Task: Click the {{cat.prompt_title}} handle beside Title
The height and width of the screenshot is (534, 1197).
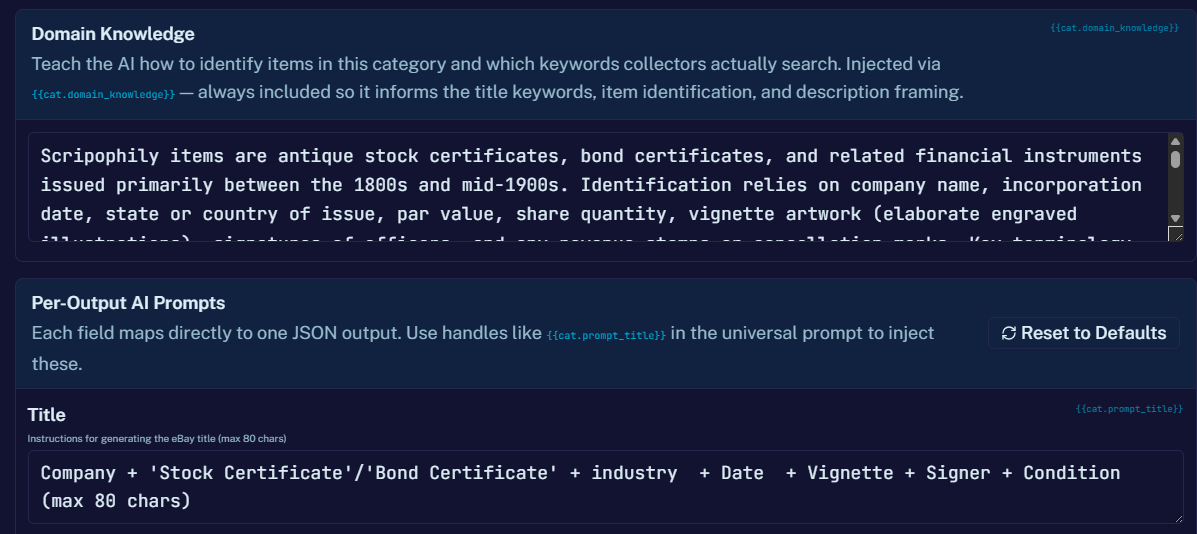Action: 1129,409
